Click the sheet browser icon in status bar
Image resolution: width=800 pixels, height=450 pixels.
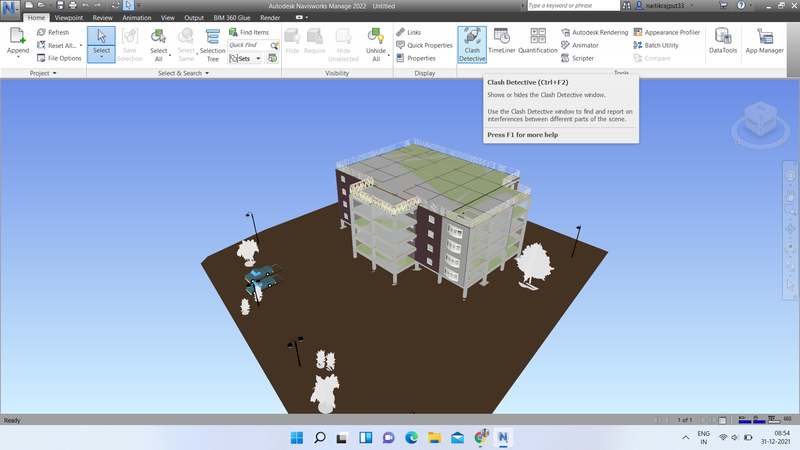coord(722,420)
